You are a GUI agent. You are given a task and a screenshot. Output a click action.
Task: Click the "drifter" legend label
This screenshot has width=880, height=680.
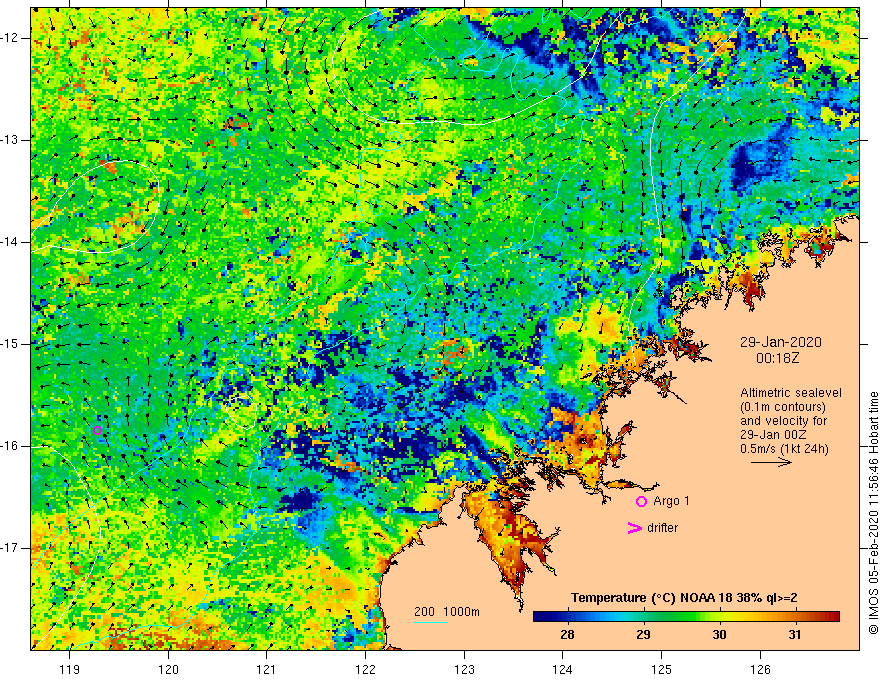tap(662, 528)
